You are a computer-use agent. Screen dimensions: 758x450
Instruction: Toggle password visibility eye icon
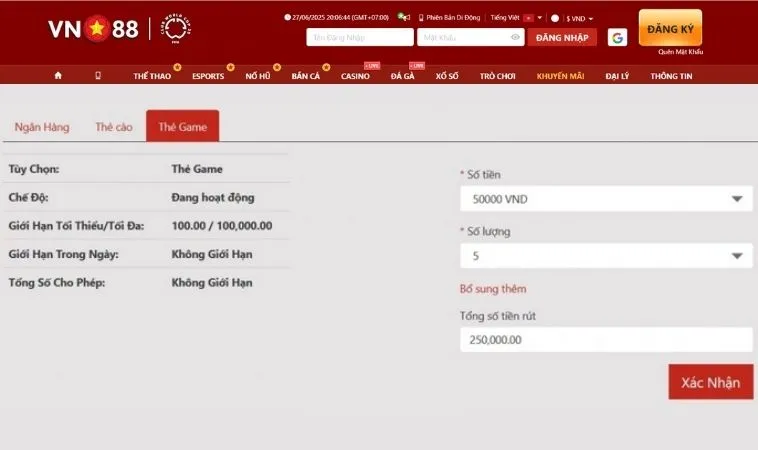[515, 38]
